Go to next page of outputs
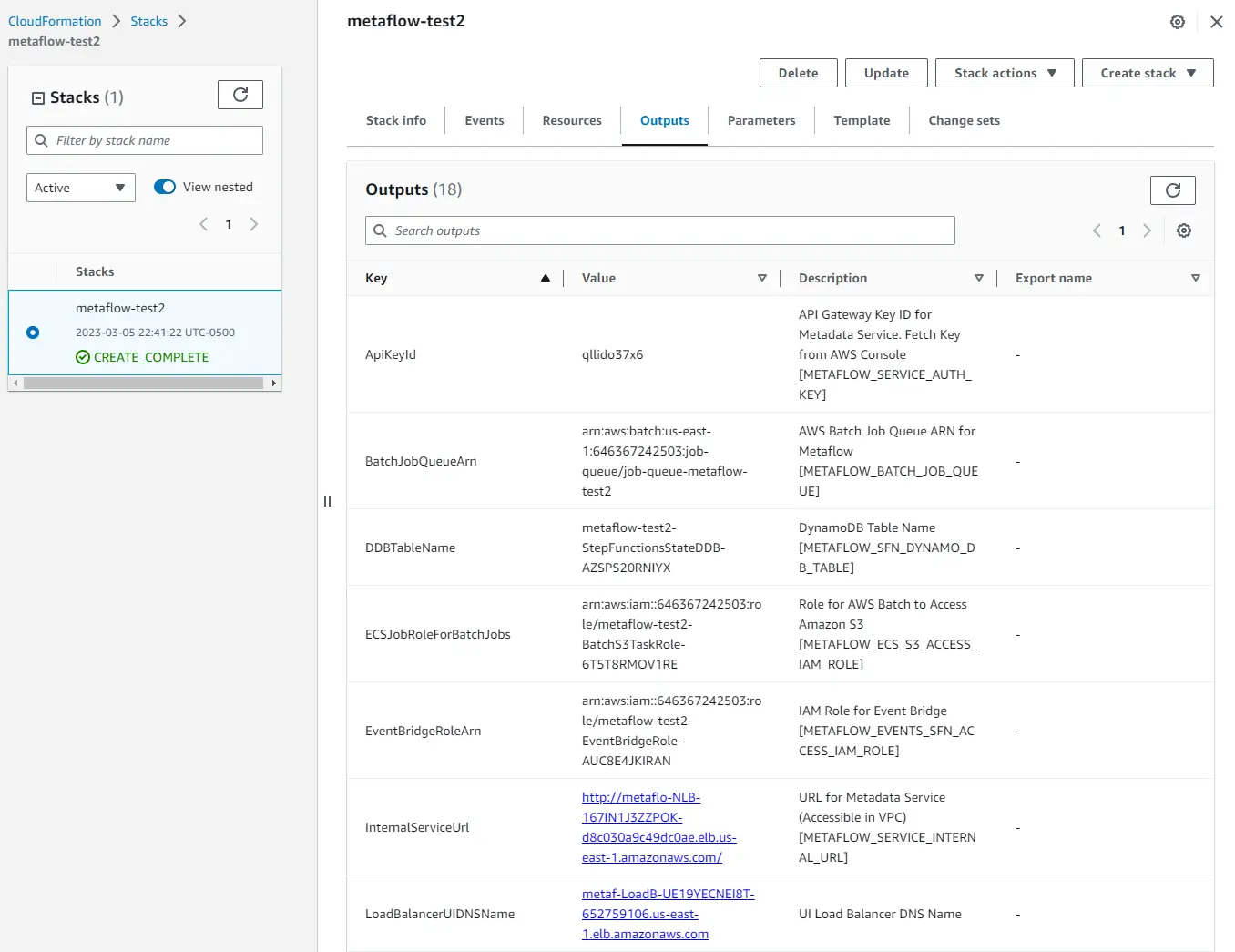 tap(1148, 230)
